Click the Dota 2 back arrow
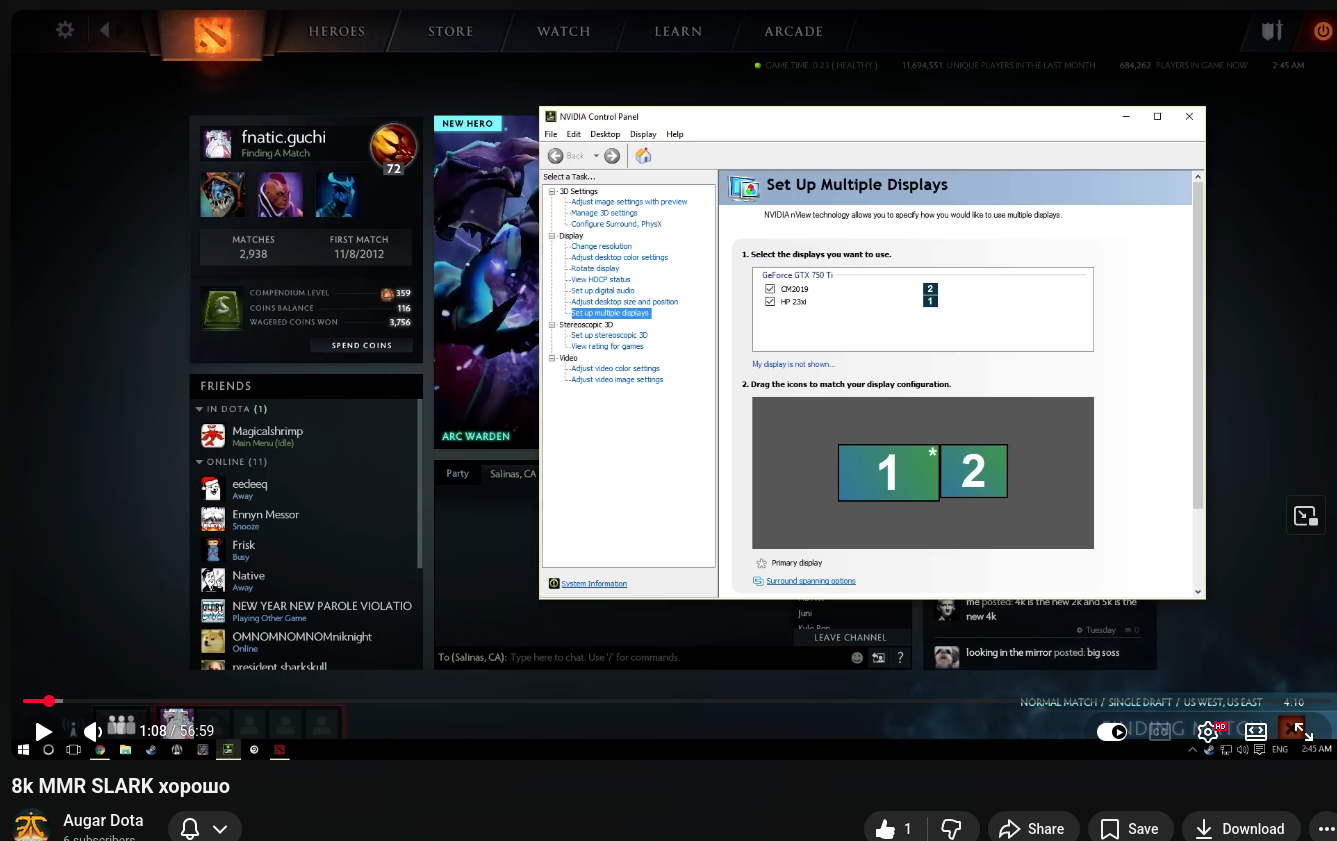The width and height of the screenshot is (1337, 841). (x=104, y=30)
